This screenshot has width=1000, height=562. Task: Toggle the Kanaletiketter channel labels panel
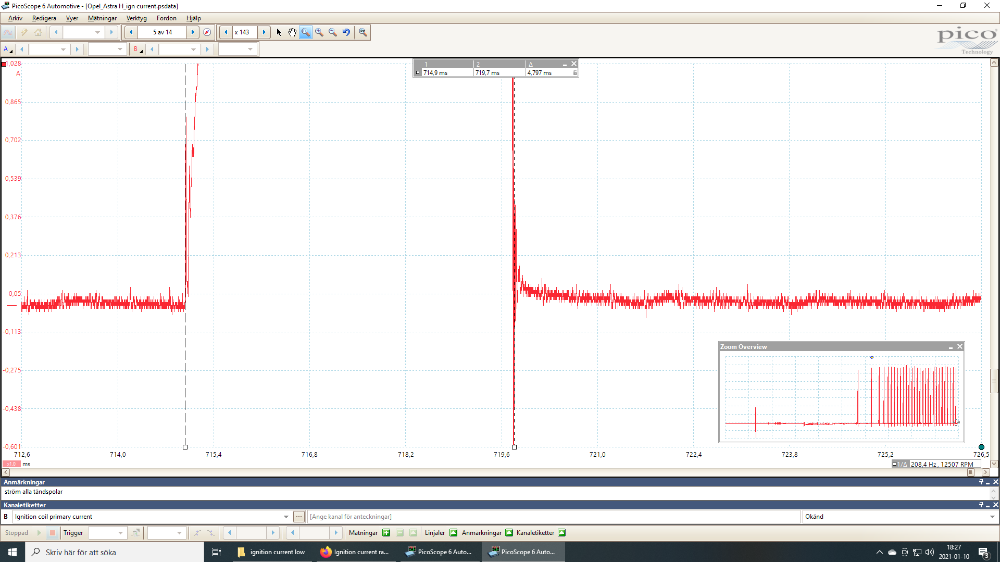coord(561,533)
